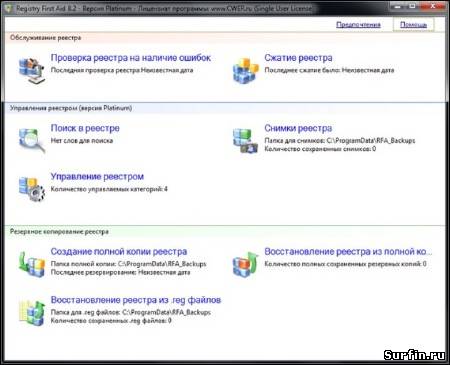Click text Последнее сжатие было: Неизвестная дата
The height and width of the screenshot is (365, 450).
coord(329,70)
